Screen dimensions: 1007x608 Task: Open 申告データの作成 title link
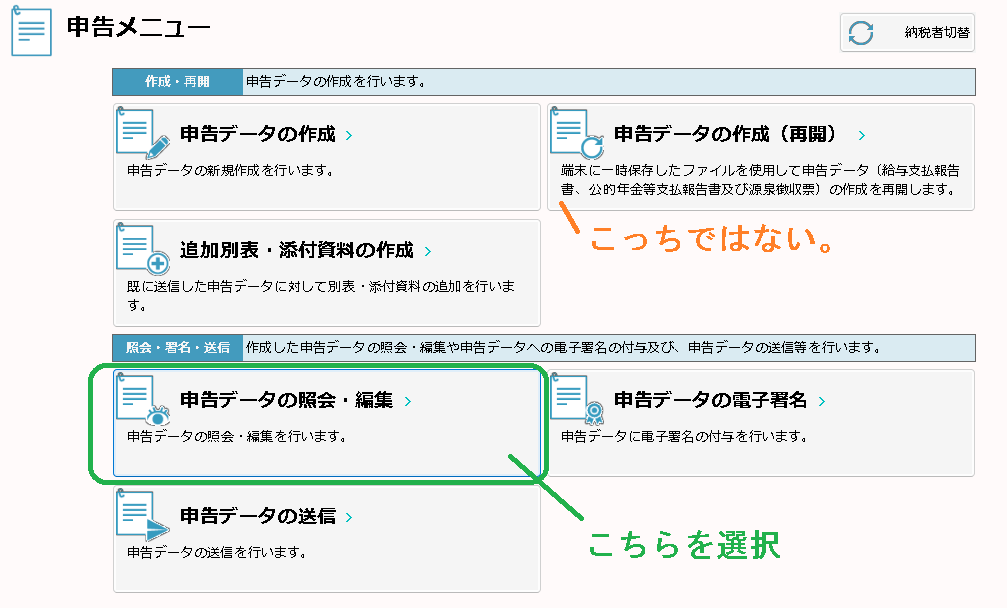(x=258, y=135)
